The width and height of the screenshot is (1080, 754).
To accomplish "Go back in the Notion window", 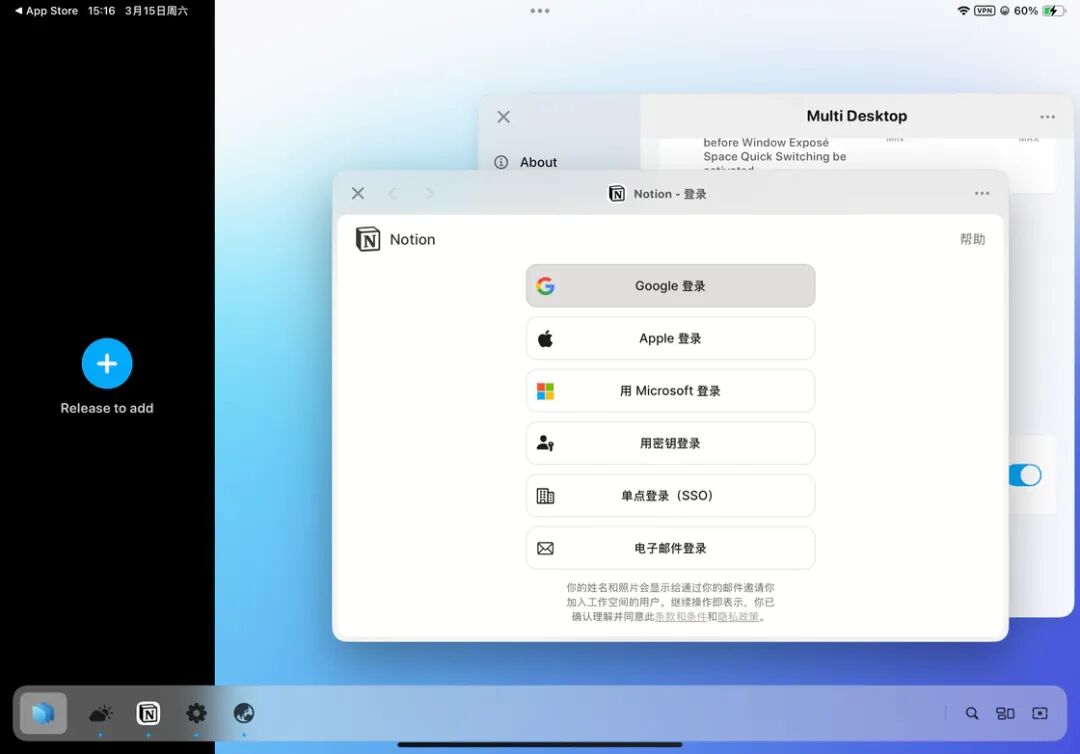I will click(393, 193).
